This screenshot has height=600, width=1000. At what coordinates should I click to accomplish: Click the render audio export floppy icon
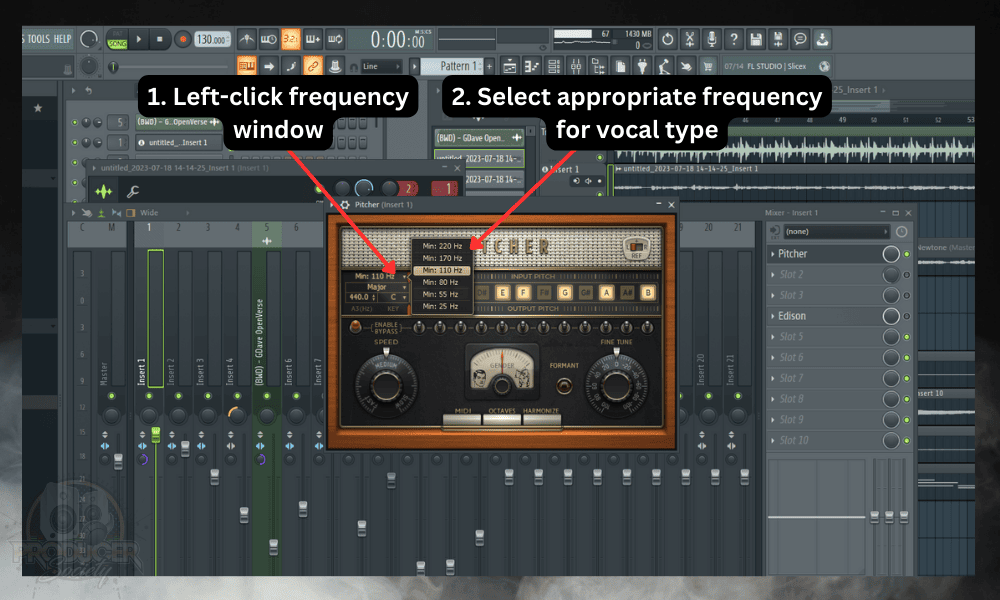[778, 40]
